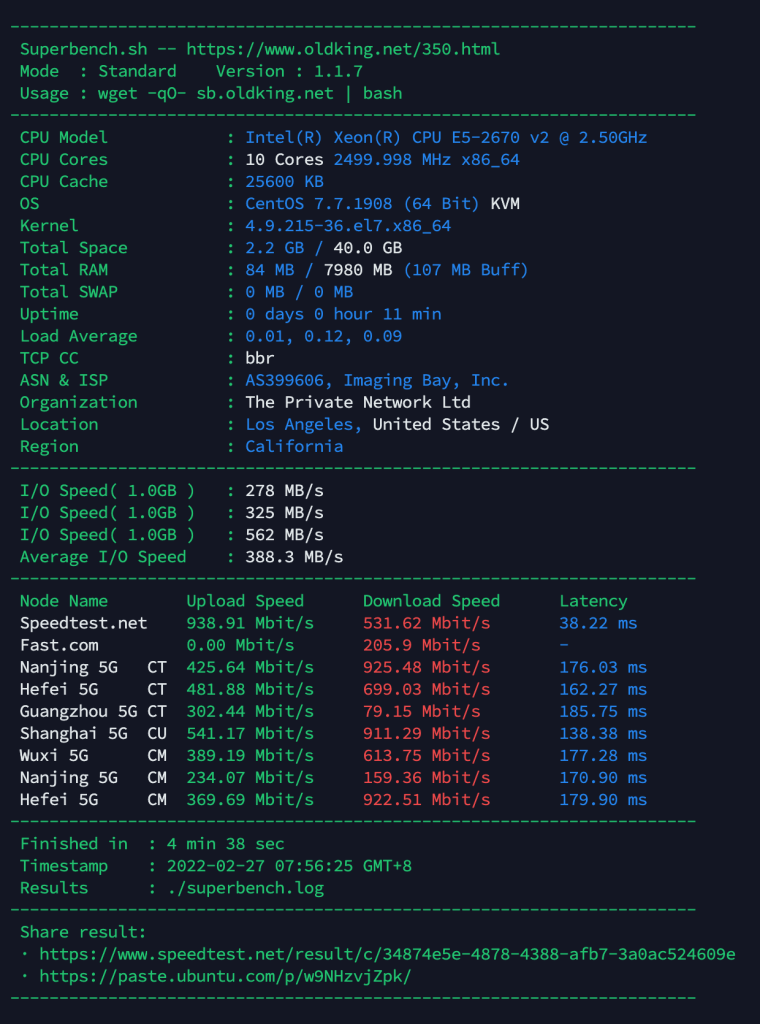Click The Private Network Ltd organization
Viewport: 760px width, 1024px height.
[358, 402]
